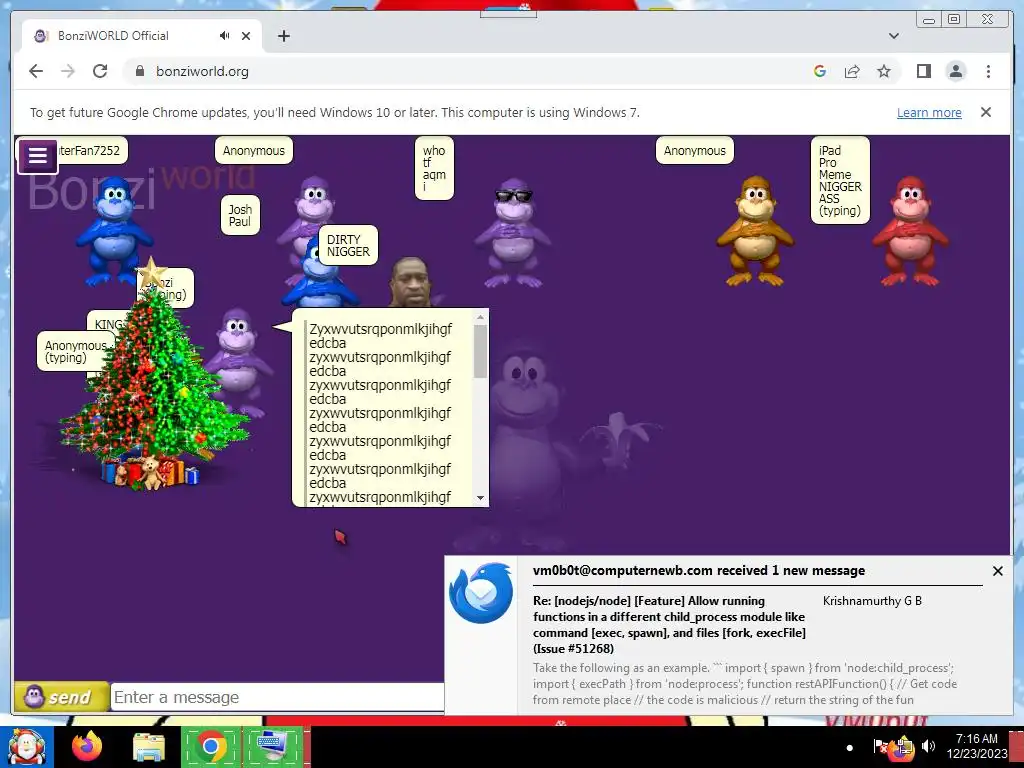Click the orange Bonzi character
The image size is (1024, 768).
click(755, 231)
